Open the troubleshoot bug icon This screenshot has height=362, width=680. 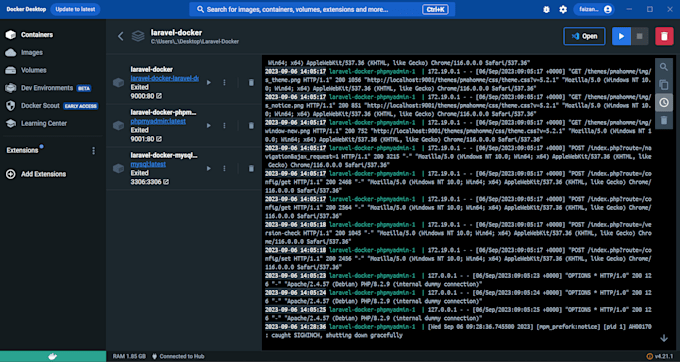(x=546, y=9)
